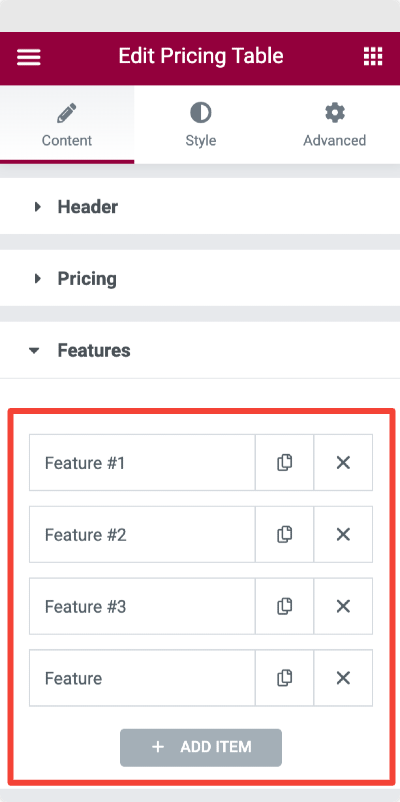Image resolution: width=400 pixels, height=802 pixels.
Task: Open the hamburger menu icon
Action: point(29,56)
